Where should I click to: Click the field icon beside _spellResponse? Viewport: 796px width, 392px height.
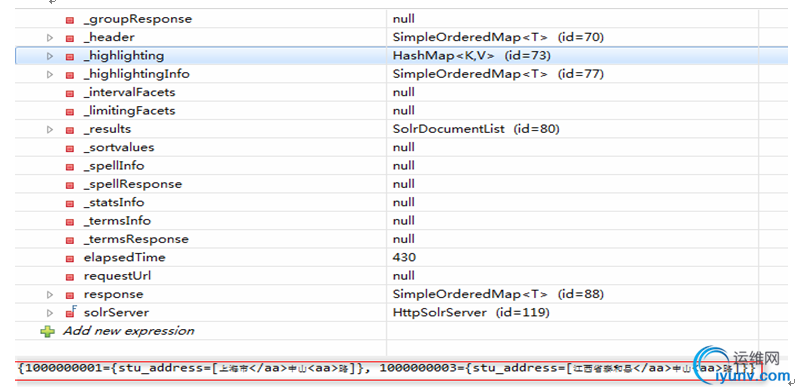tap(70, 184)
